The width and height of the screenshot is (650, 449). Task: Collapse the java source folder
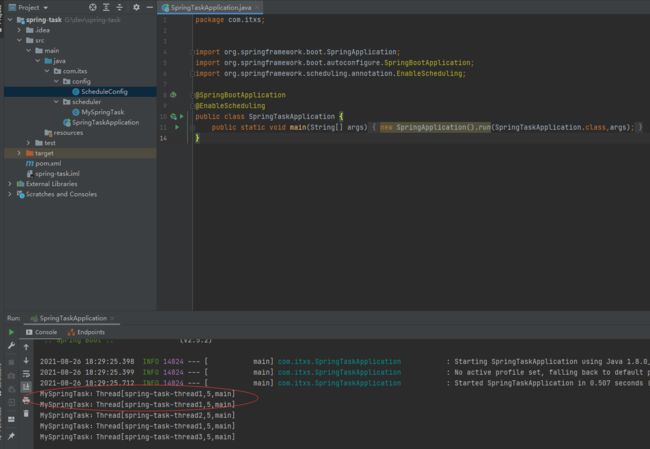pyautogui.click(x=38, y=61)
